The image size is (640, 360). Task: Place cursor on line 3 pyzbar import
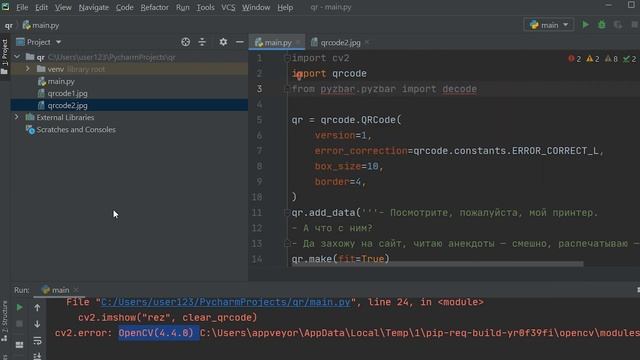click(x=384, y=89)
